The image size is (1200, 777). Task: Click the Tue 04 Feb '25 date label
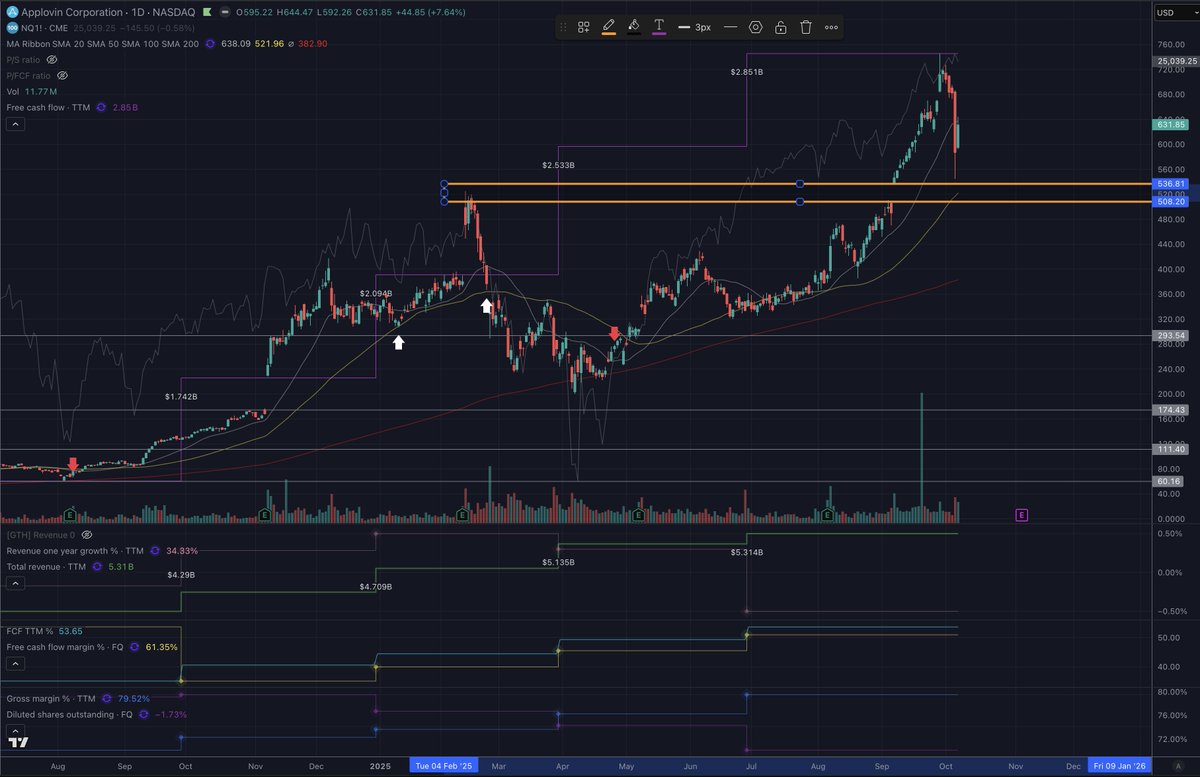pos(444,765)
